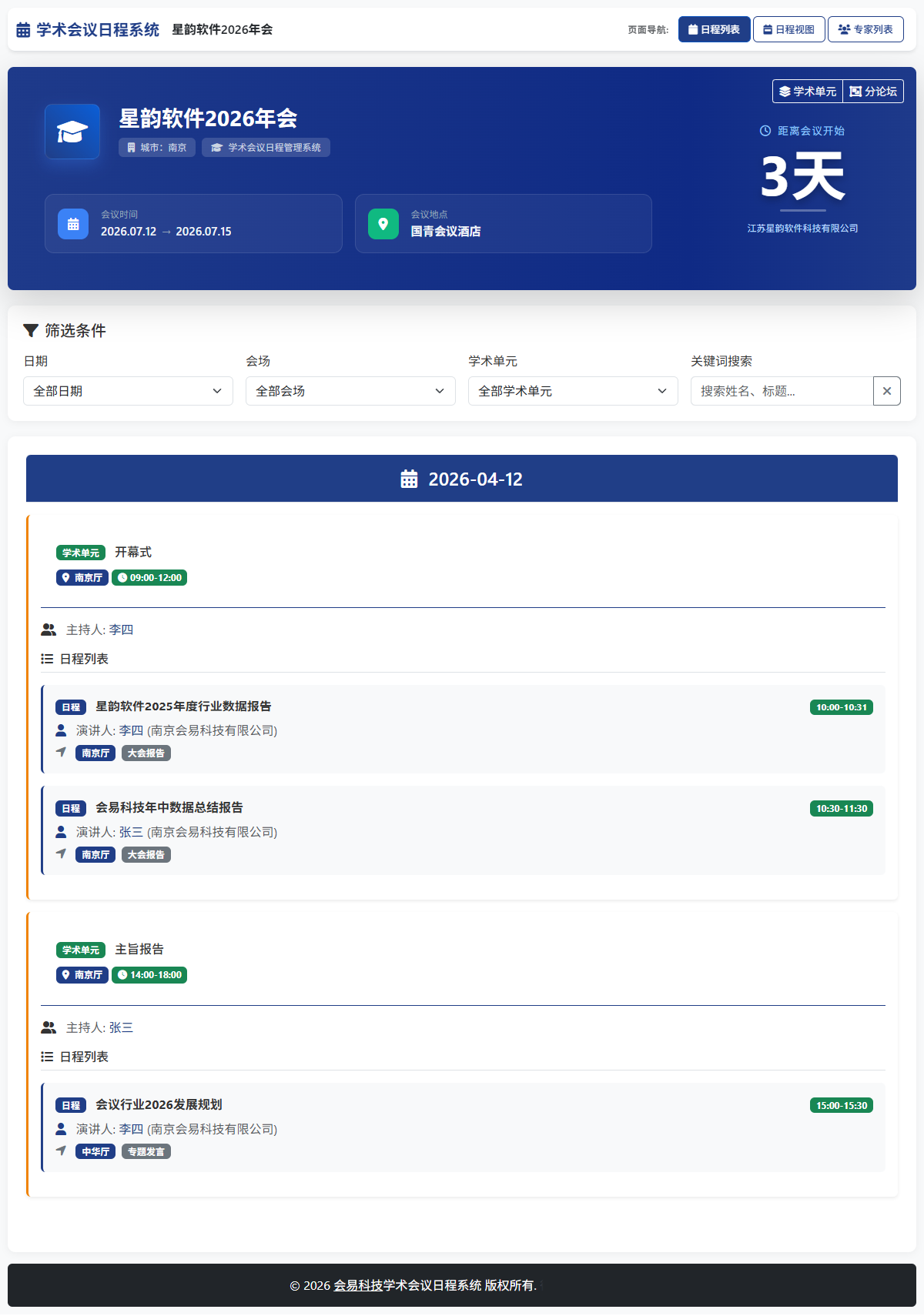Click the 主持人: 李四 host name
Viewport: 924px width, 1316px height.
point(121,630)
